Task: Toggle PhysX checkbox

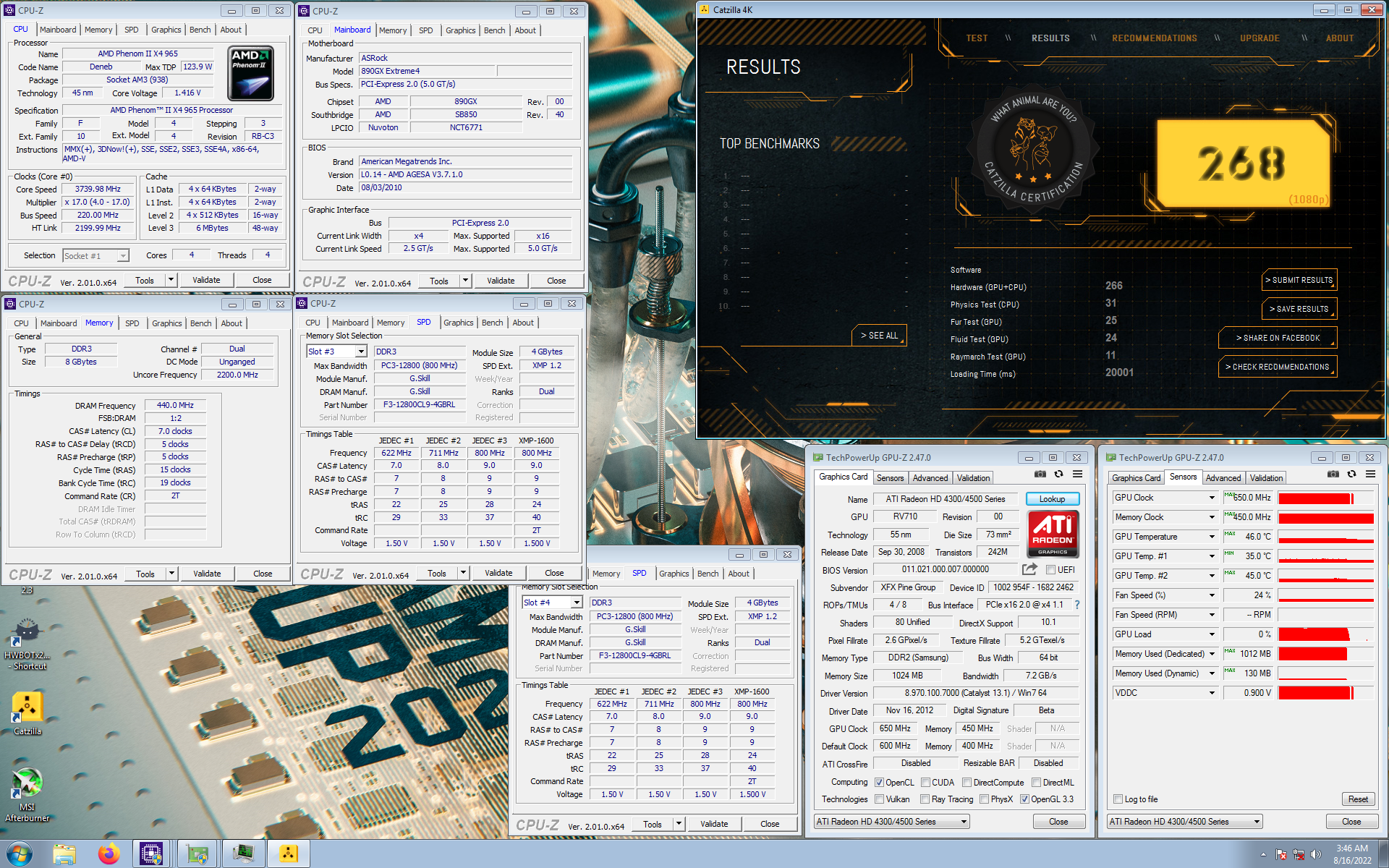Action: (x=984, y=799)
